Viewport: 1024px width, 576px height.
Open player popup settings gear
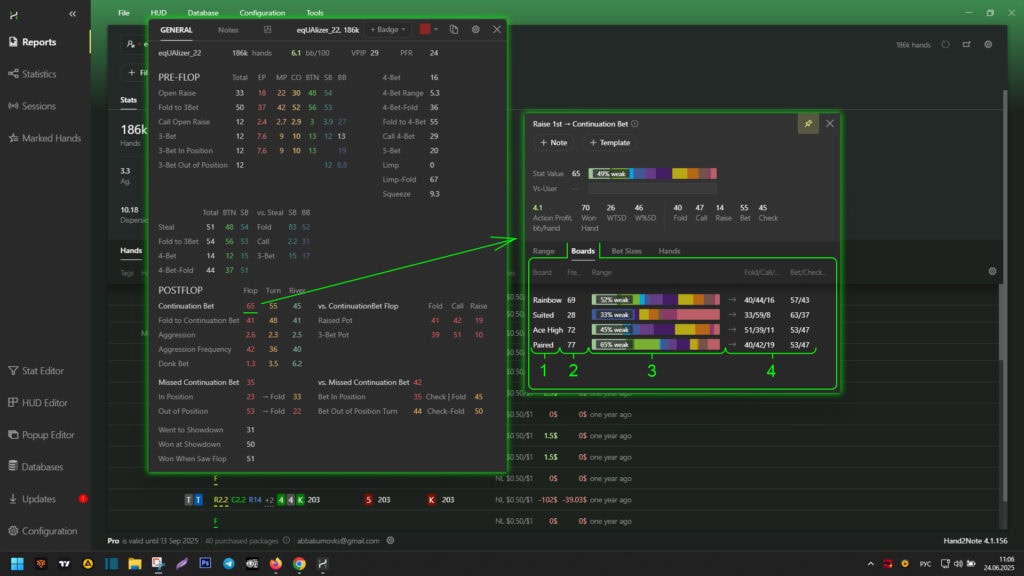475,30
